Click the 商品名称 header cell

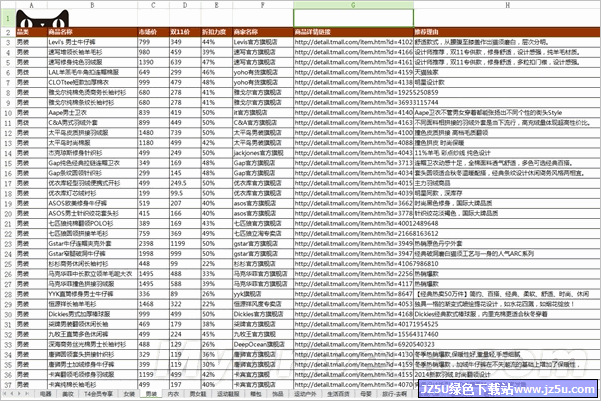(x=92, y=32)
